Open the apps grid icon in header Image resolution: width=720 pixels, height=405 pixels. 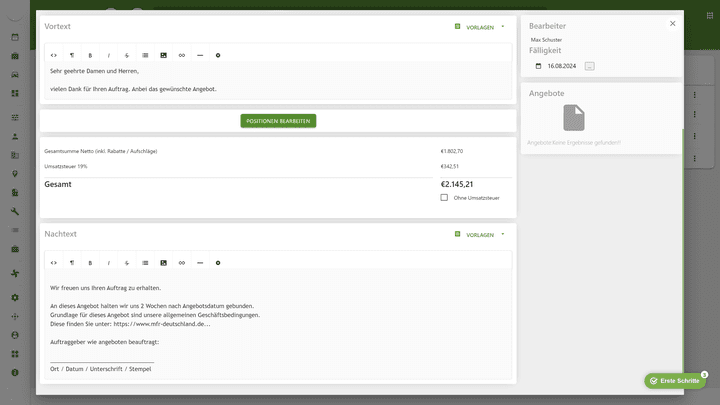[710, 16]
